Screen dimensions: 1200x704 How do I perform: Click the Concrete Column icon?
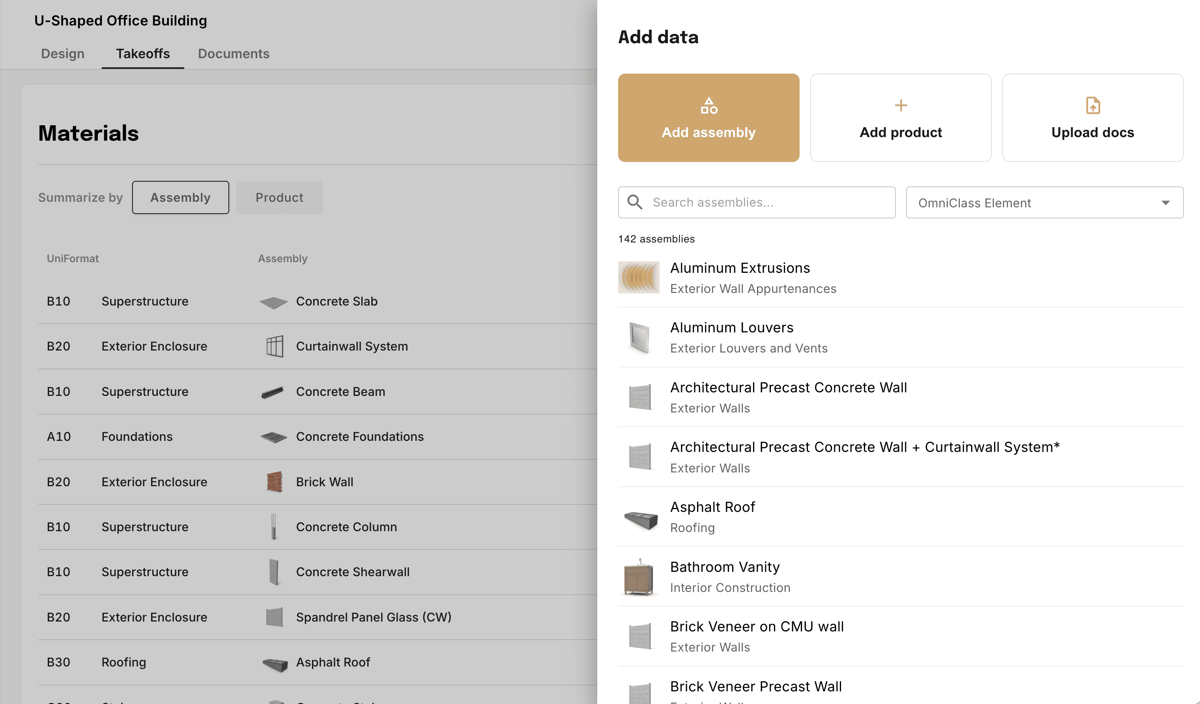click(x=274, y=527)
